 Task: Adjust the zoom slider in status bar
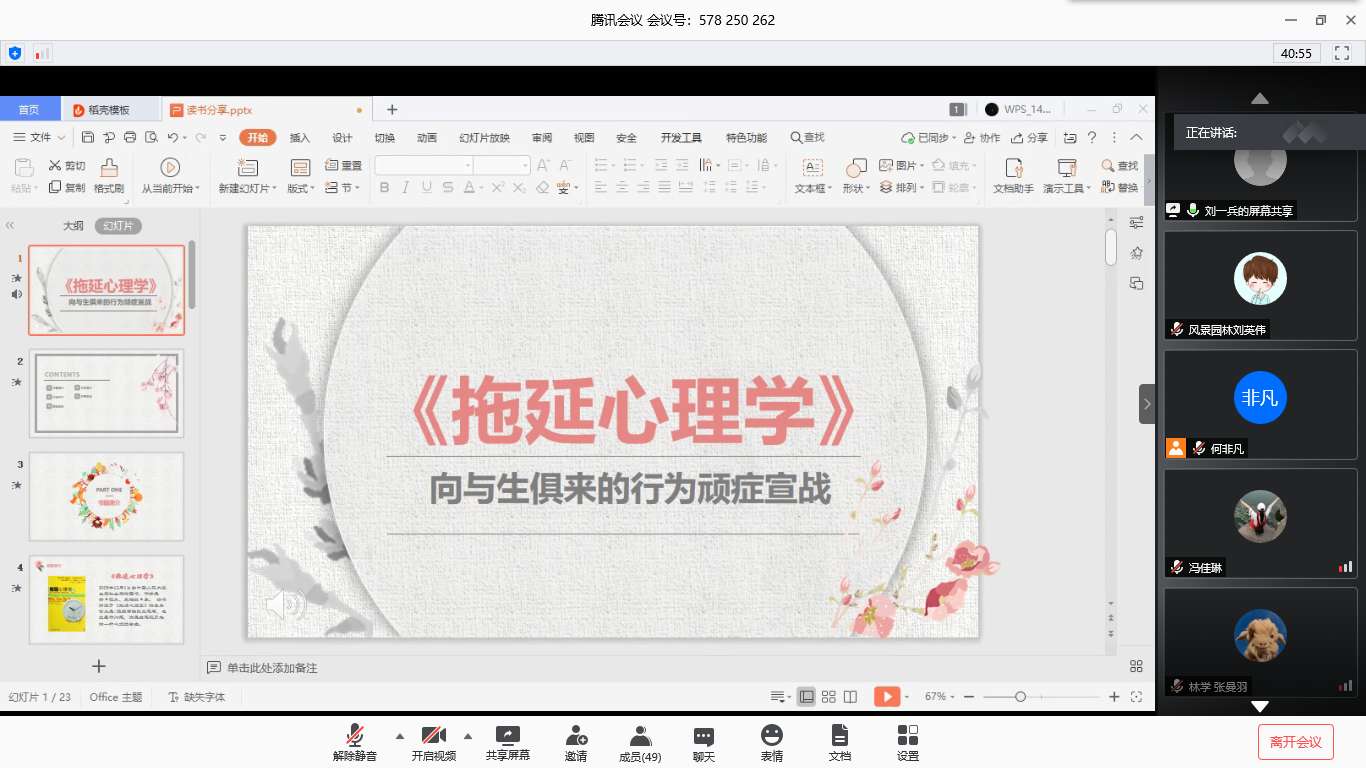tap(1020, 697)
